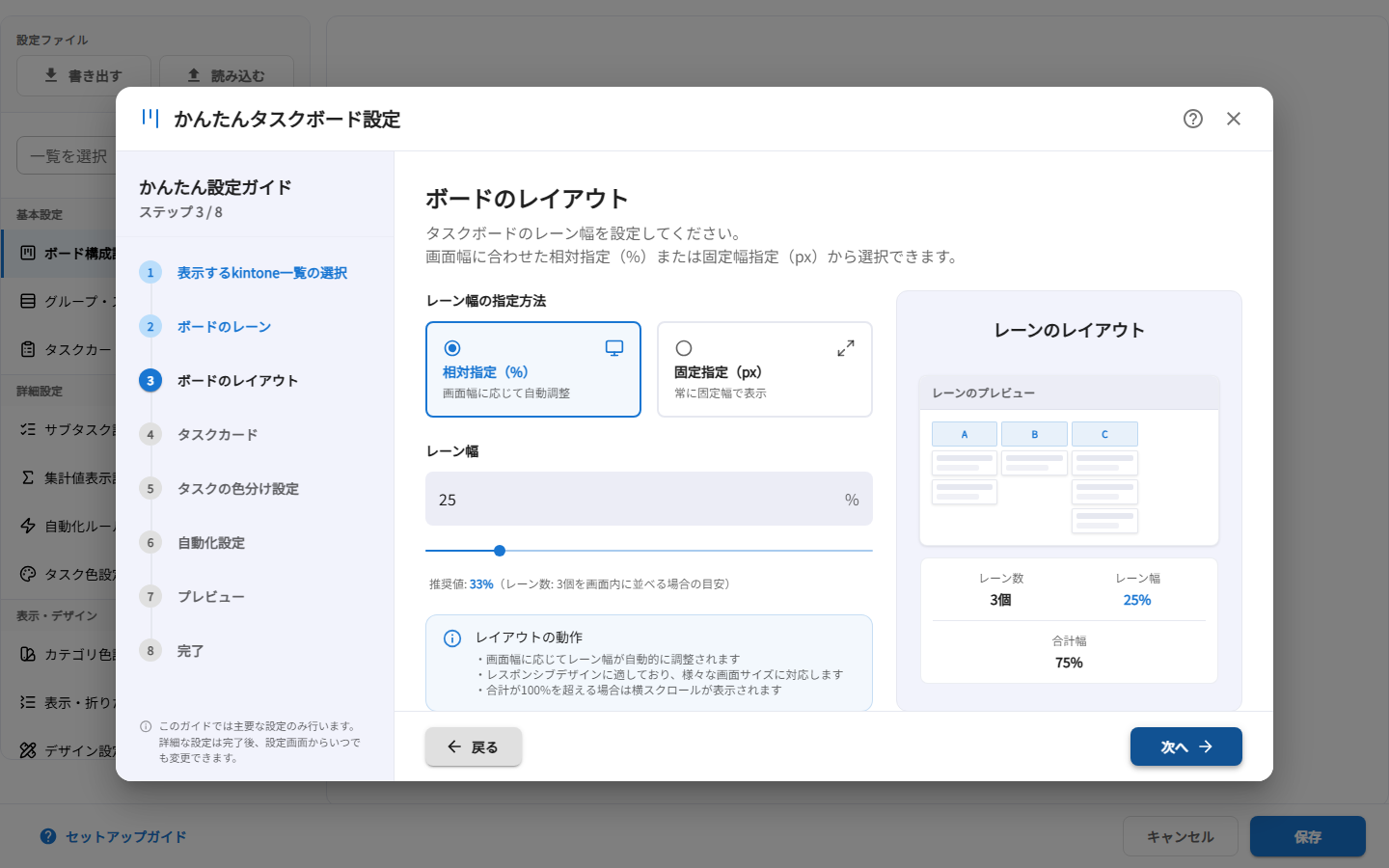Click the 書き出す export button in background

84,75
